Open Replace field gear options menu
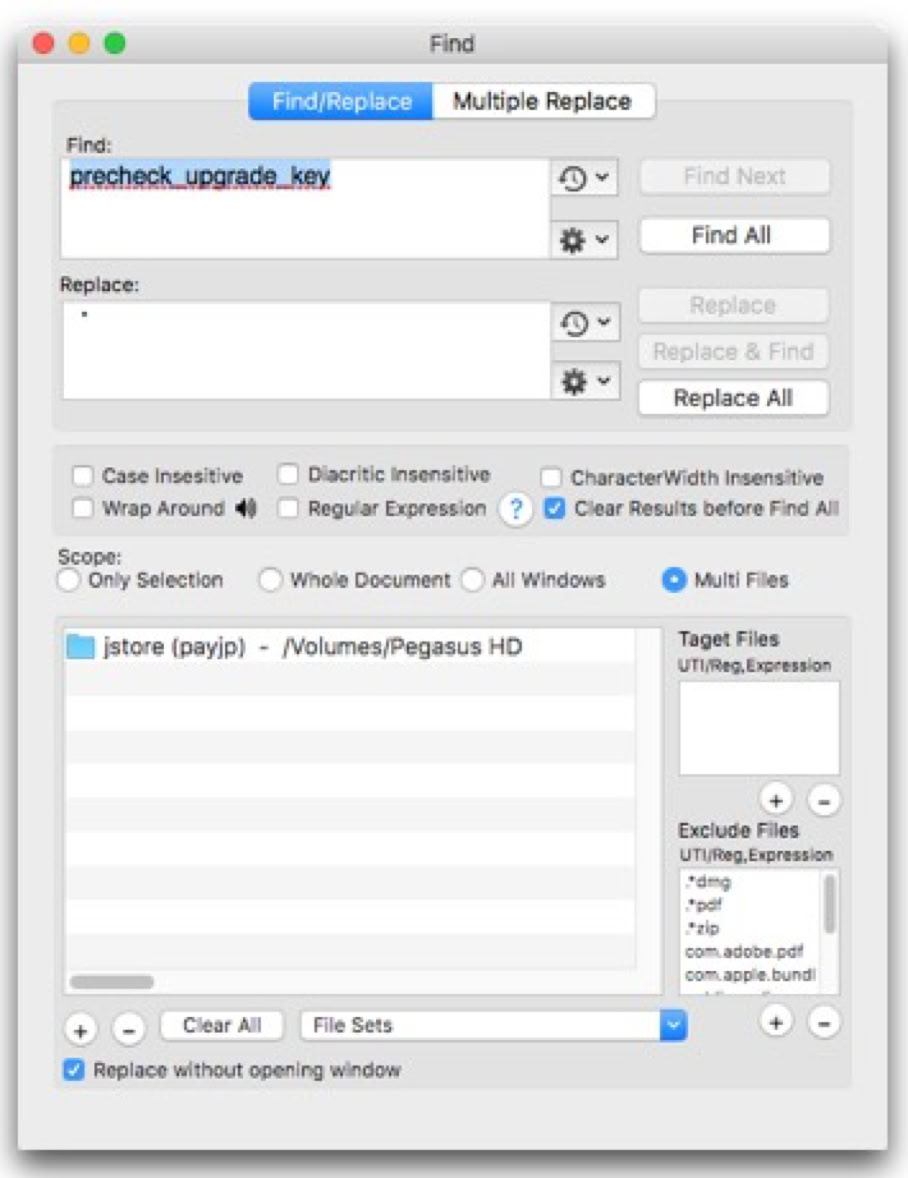The width and height of the screenshot is (908, 1178). click(585, 383)
